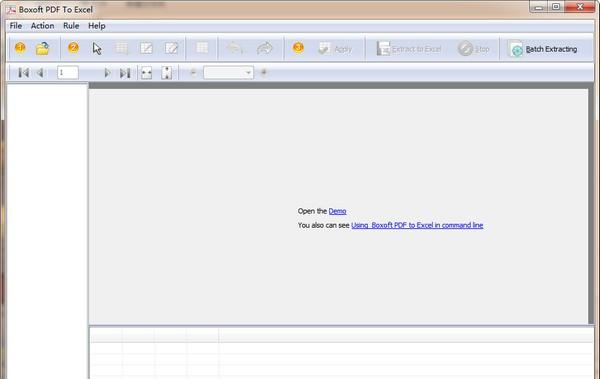Minimize the Boxoft window
This screenshot has width=600, height=379.
539,7
